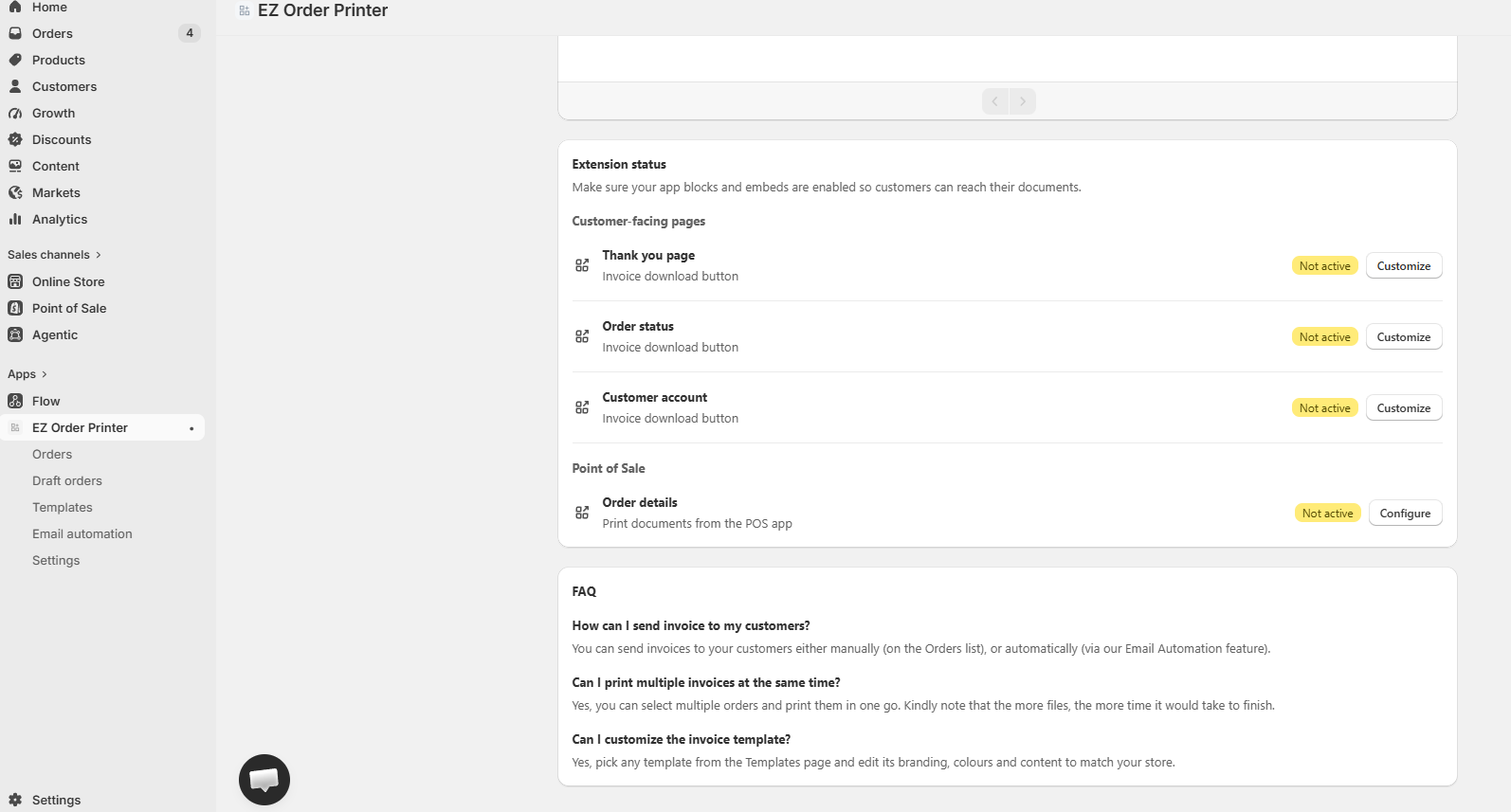Viewport: 1511px width, 812px height.
Task: Click the Customers person icon
Action: (15, 86)
